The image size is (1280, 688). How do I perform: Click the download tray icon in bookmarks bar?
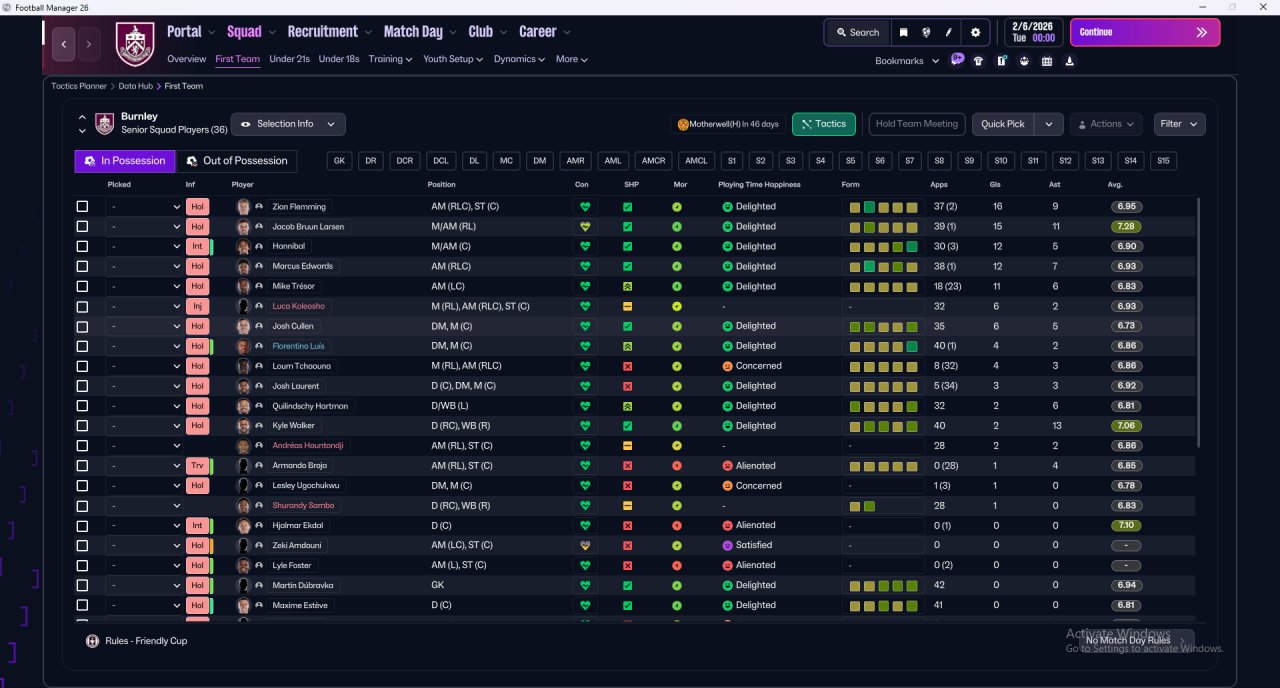(x=1070, y=61)
